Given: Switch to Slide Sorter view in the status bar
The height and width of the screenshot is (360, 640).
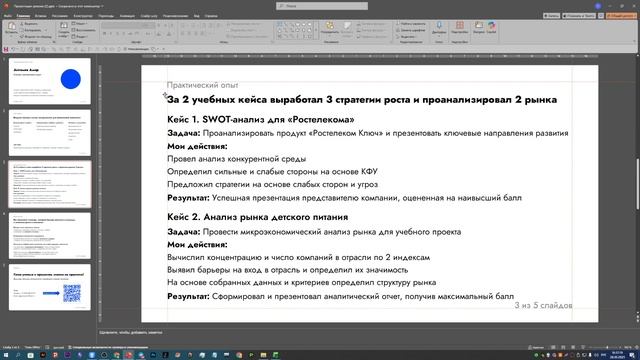Looking at the screenshot, I should pos(563,347).
